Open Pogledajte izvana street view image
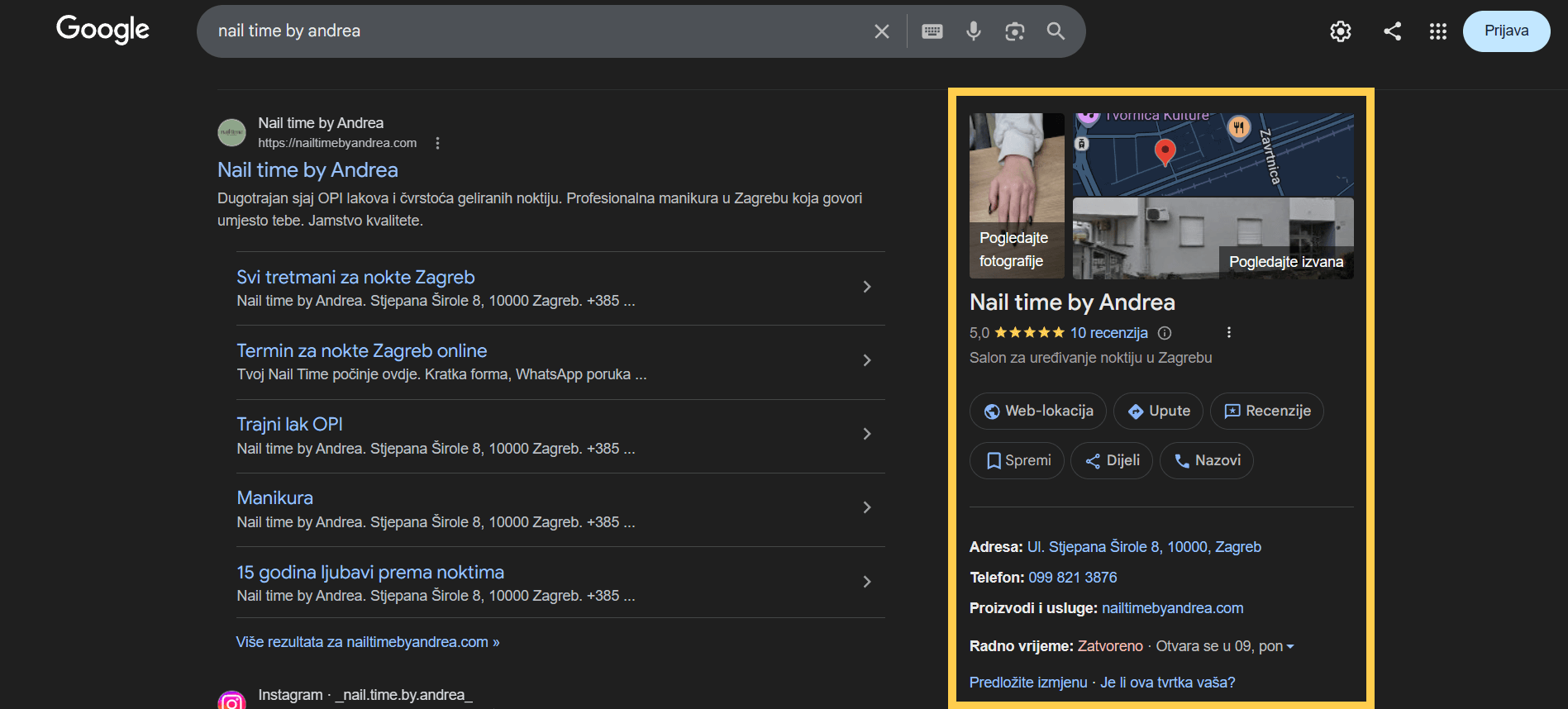 1213,239
